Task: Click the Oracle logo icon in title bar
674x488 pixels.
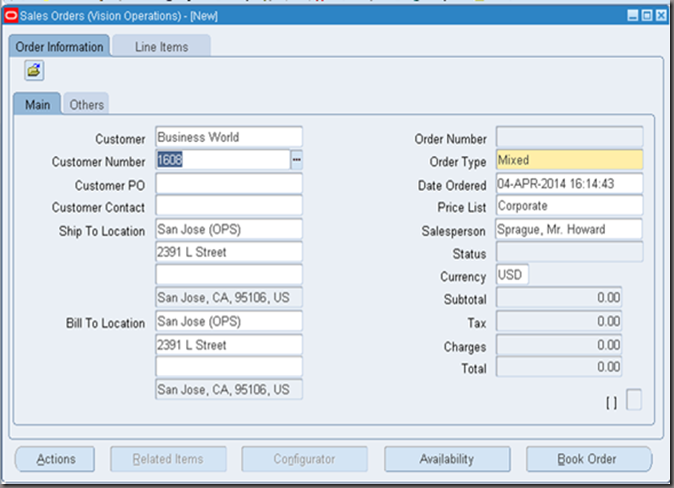Action: (x=11, y=15)
